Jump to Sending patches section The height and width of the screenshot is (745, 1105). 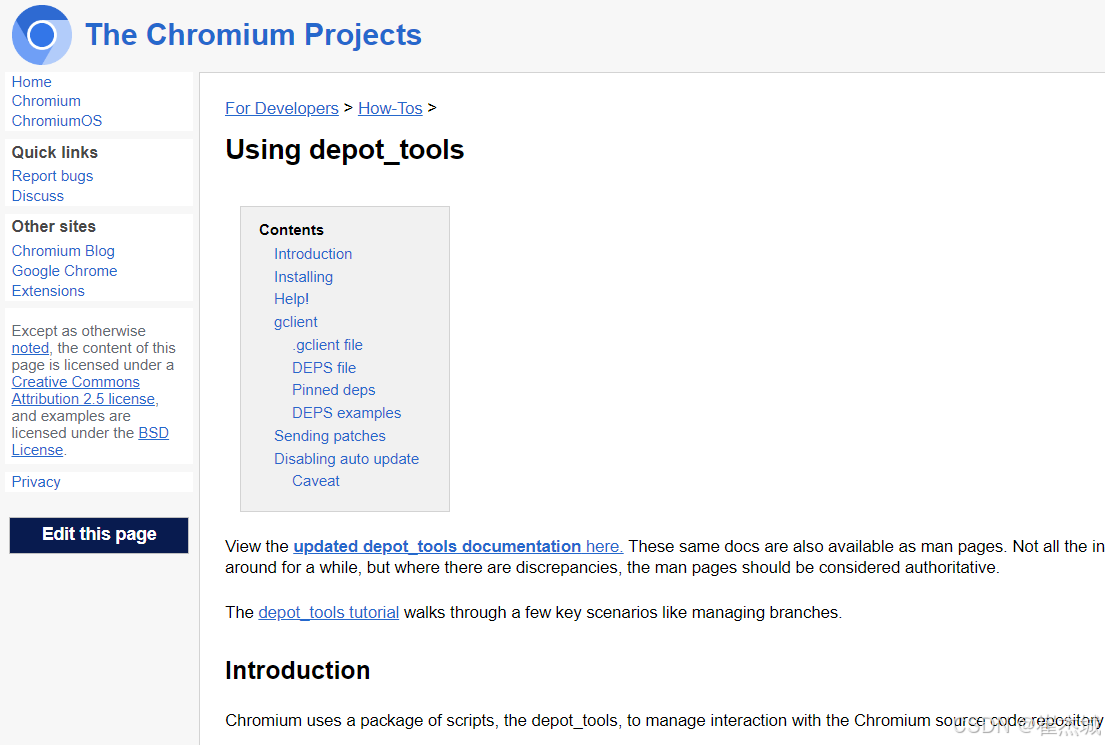(330, 436)
